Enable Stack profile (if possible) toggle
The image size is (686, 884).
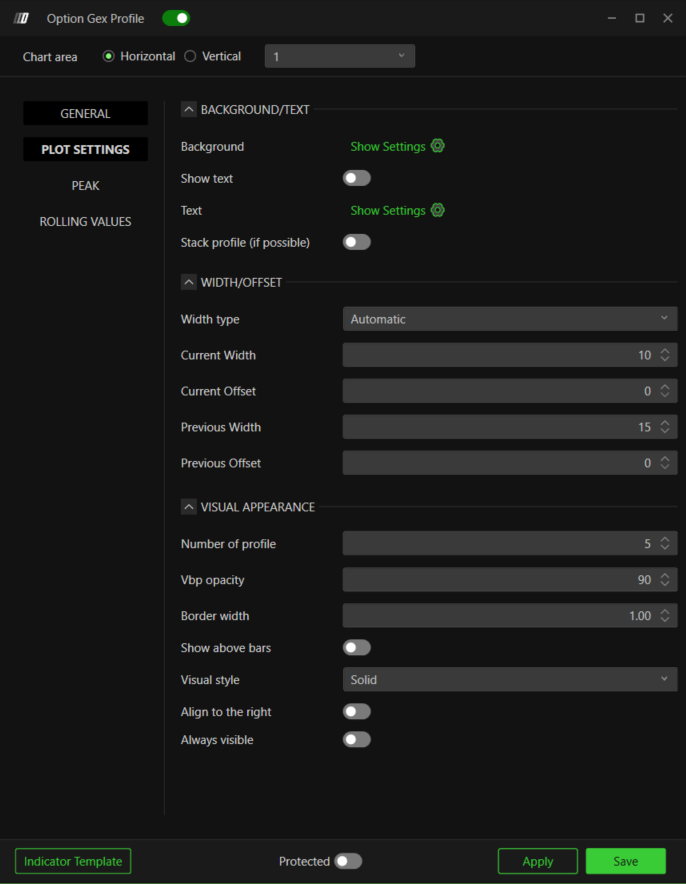(x=357, y=242)
